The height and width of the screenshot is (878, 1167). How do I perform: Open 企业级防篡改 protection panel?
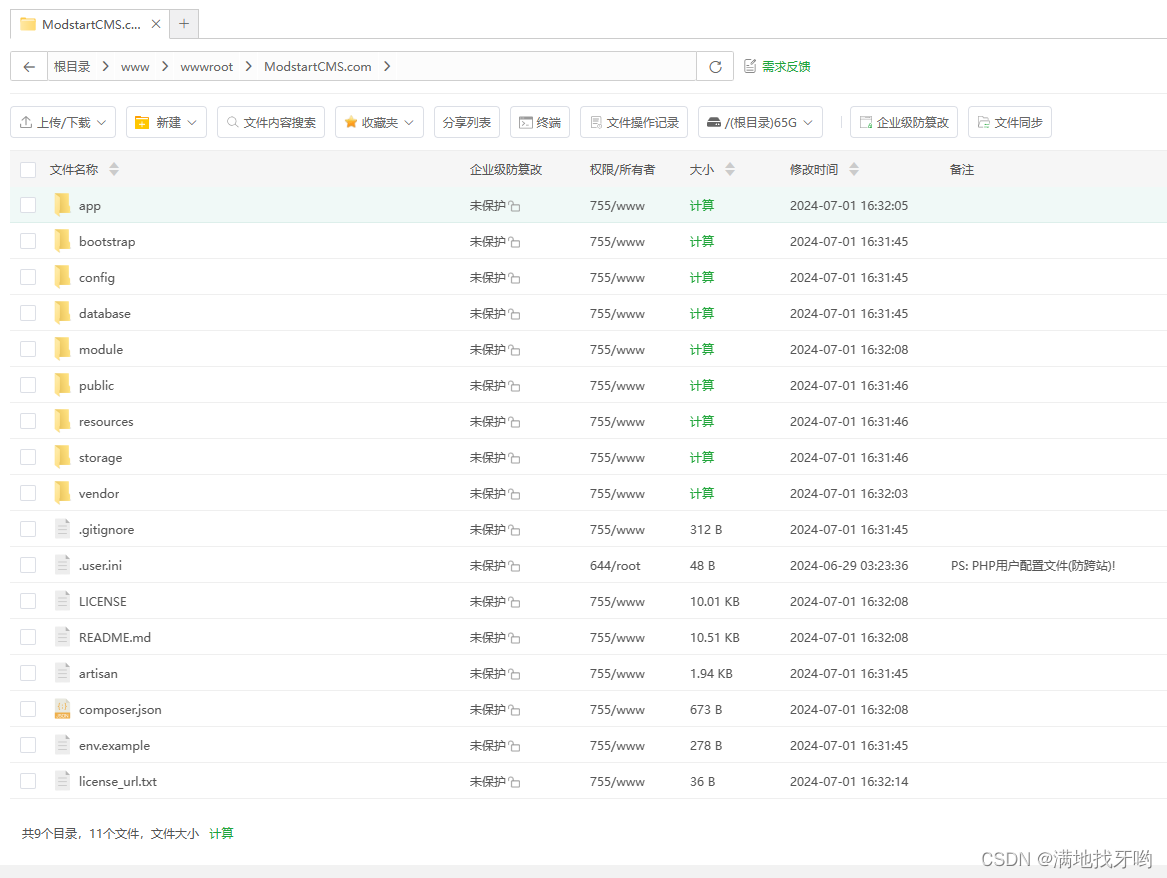904,121
